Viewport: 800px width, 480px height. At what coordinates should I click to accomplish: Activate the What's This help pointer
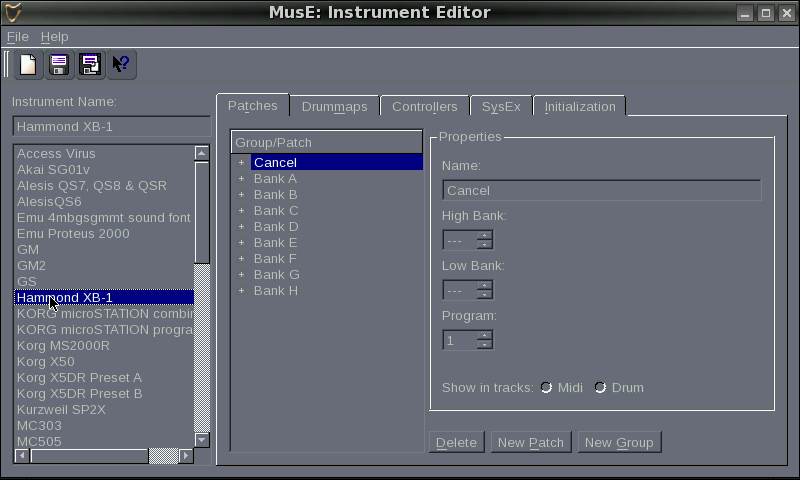(121, 65)
